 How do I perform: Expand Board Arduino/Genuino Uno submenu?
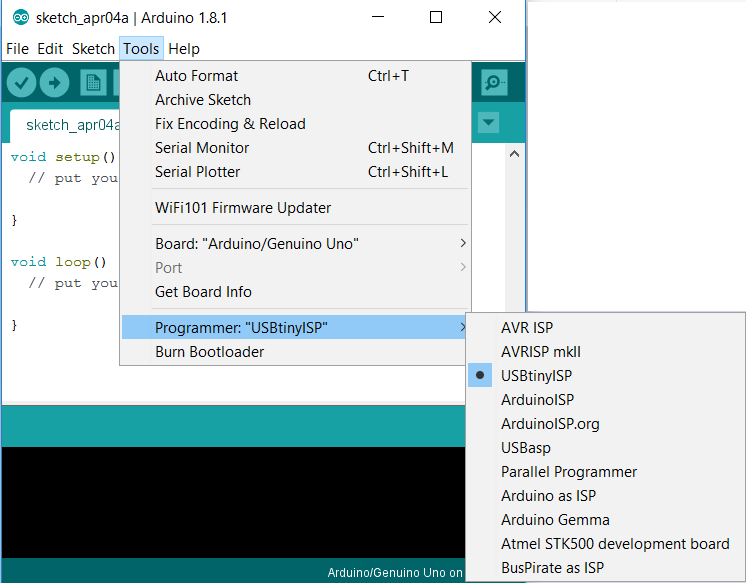[x=295, y=244]
